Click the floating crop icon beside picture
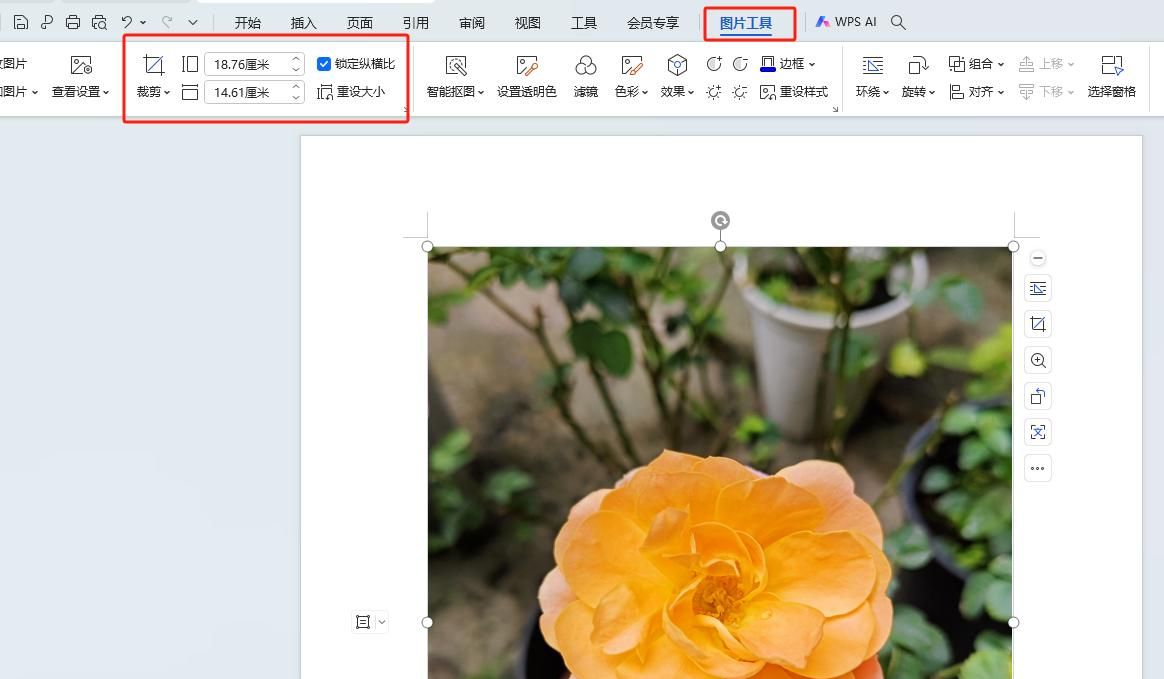Screen dimensions: 1164x679 pyautogui.click(x=1038, y=324)
